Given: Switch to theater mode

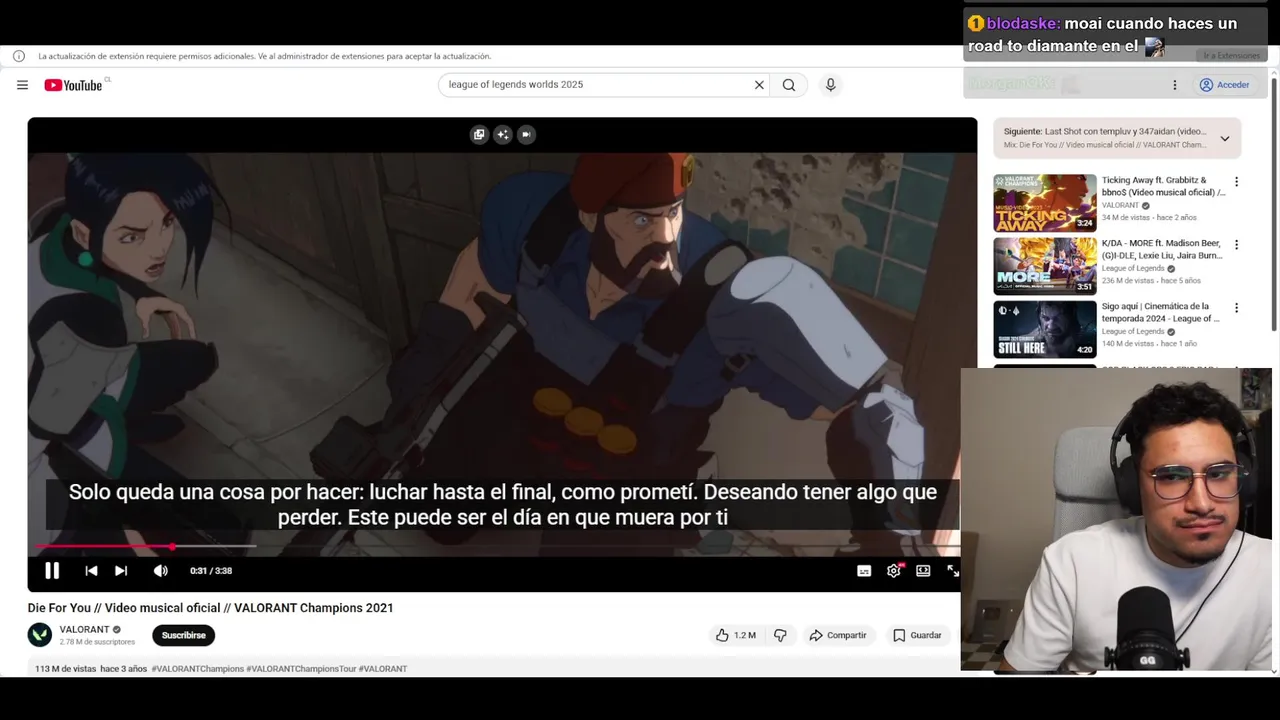Looking at the screenshot, I should [923, 571].
